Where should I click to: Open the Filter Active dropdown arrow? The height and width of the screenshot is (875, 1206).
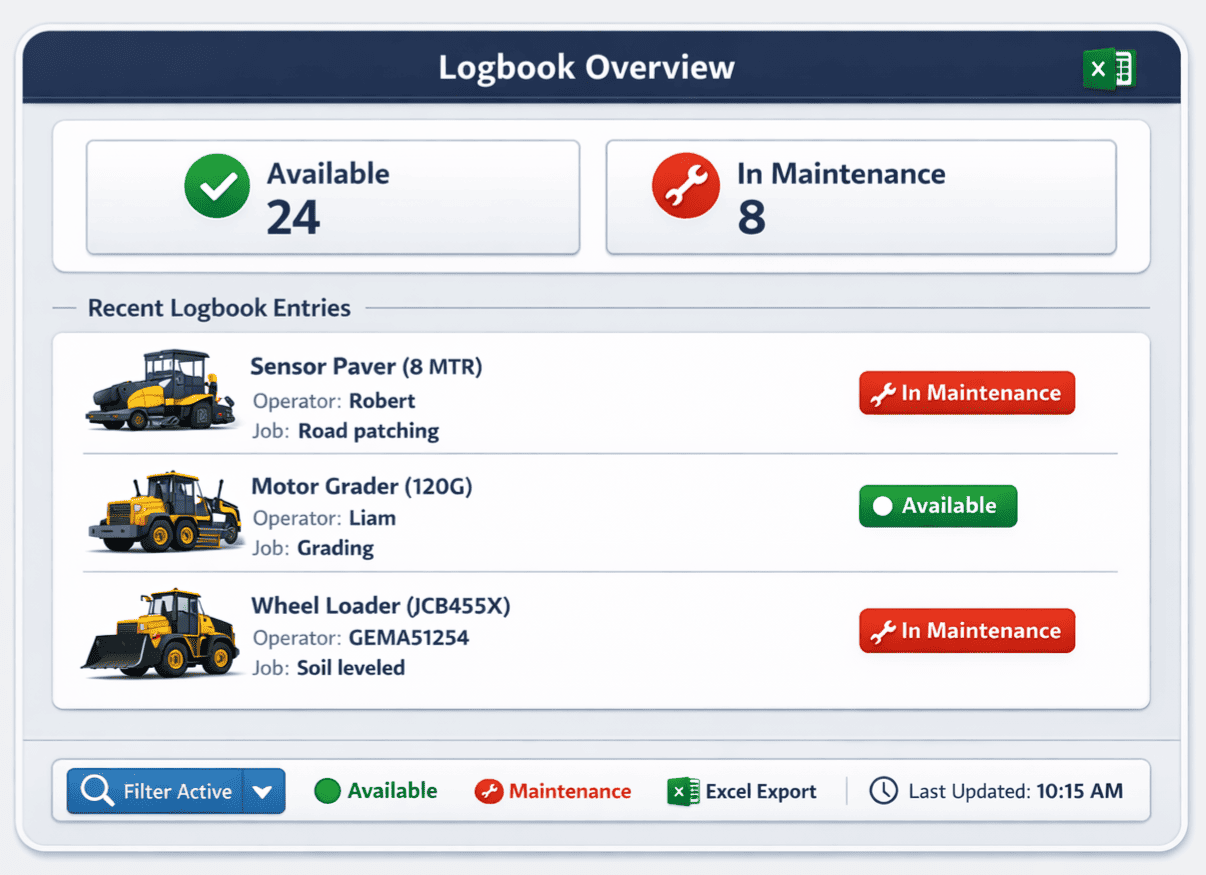pos(263,792)
